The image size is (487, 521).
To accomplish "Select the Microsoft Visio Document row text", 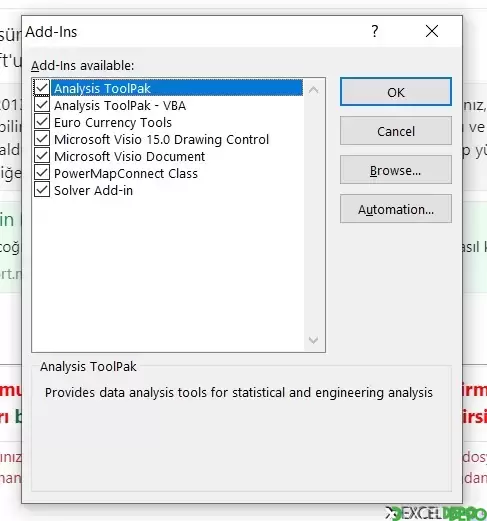I will pyautogui.click(x=129, y=156).
